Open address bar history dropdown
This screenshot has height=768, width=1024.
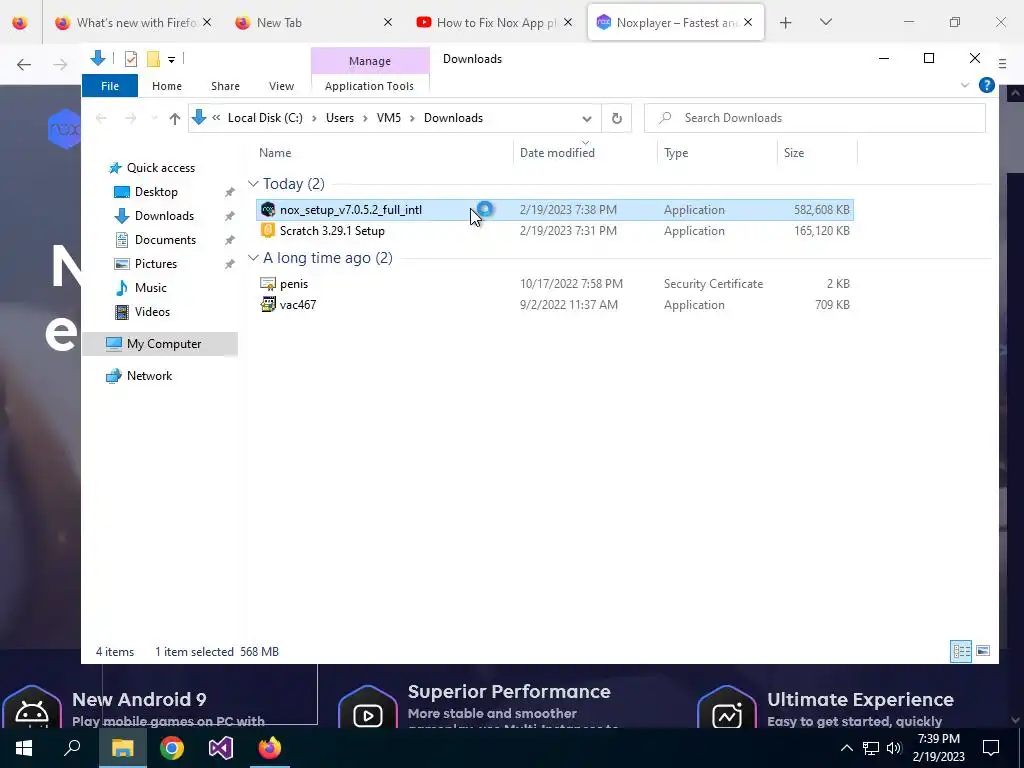pos(586,118)
